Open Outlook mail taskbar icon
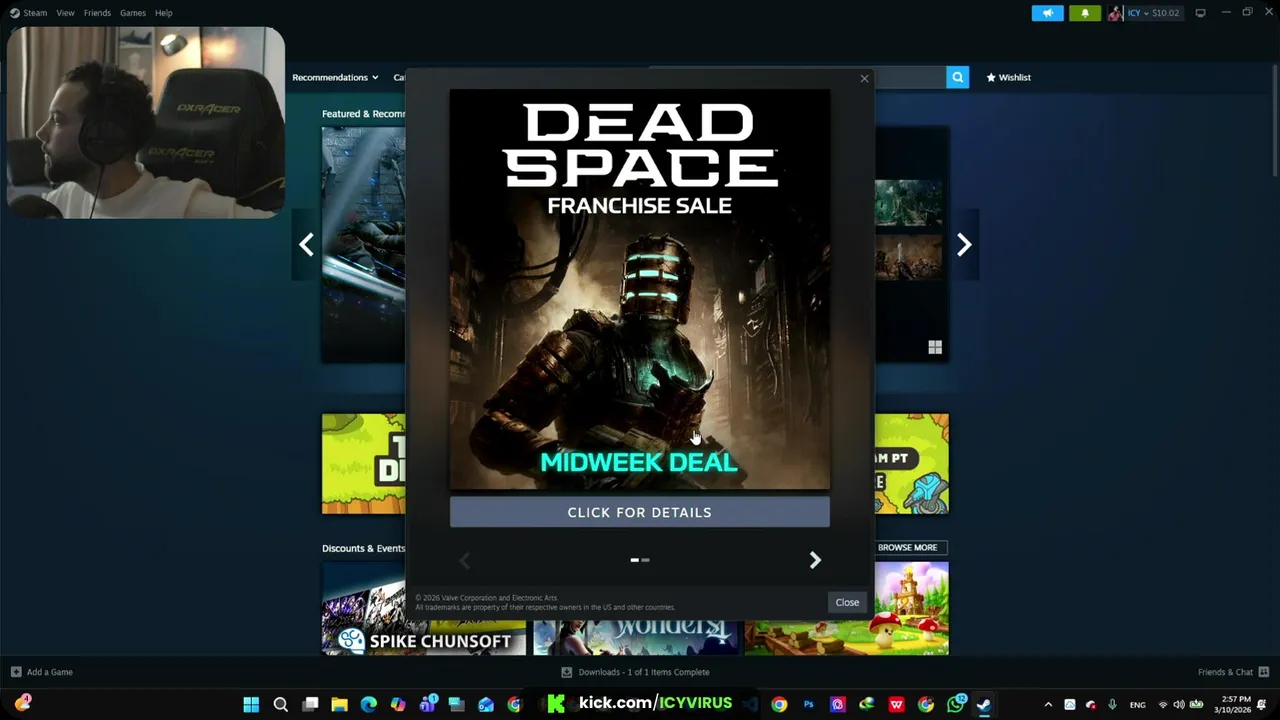The width and height of the screenshot is (1280, 720). [x=486, y=704]
